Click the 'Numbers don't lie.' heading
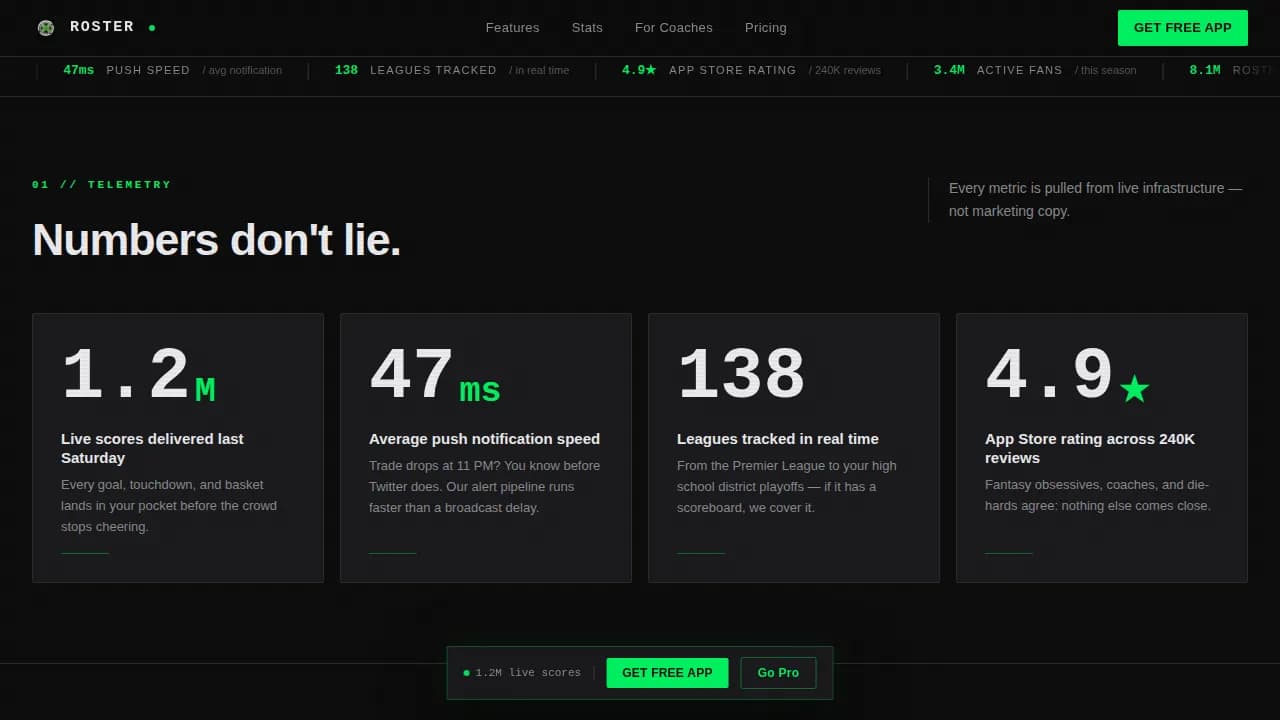Screen dimensions: 1280x720 coord(217,240)
